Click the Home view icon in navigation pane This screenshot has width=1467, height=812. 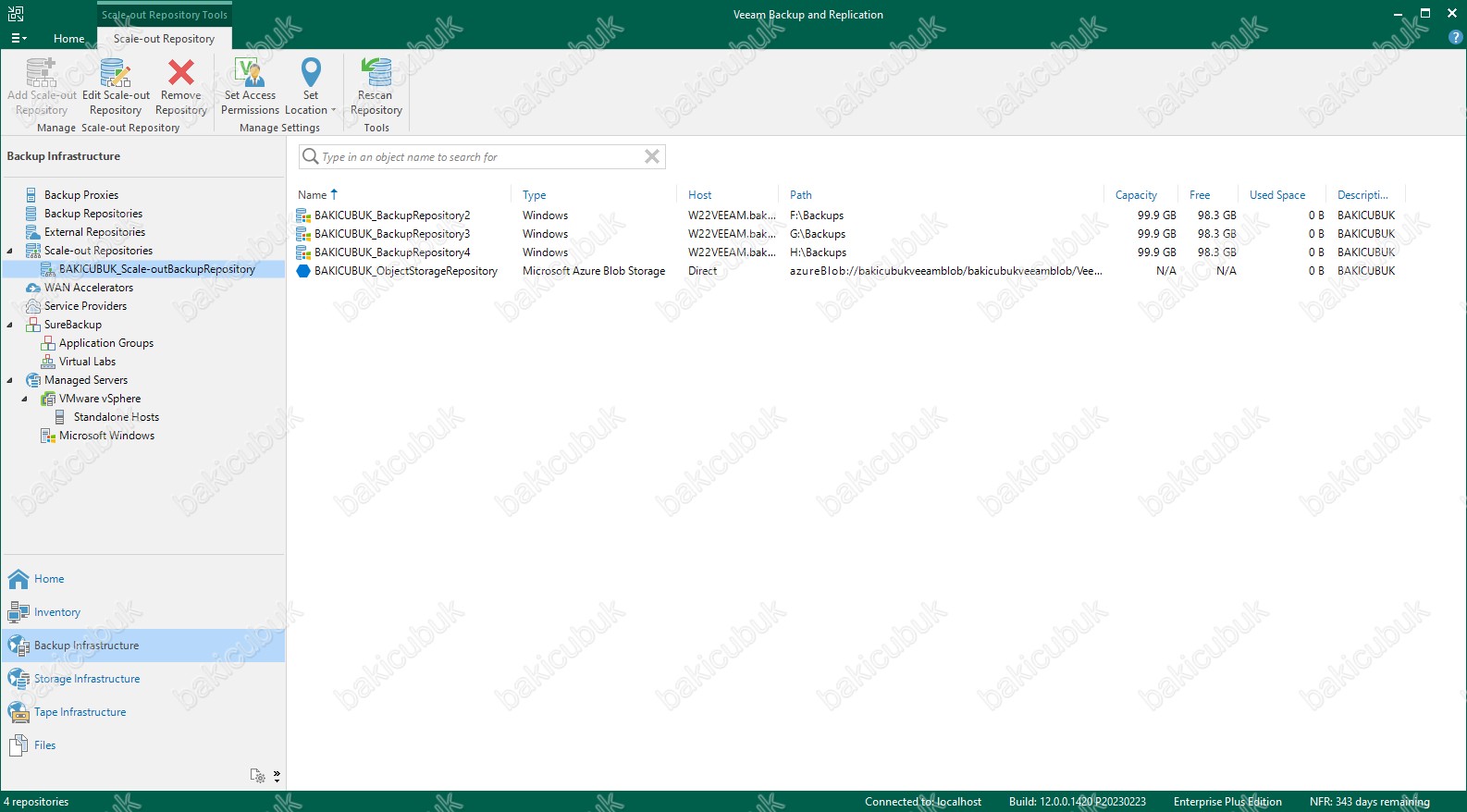tap(18, 579)
